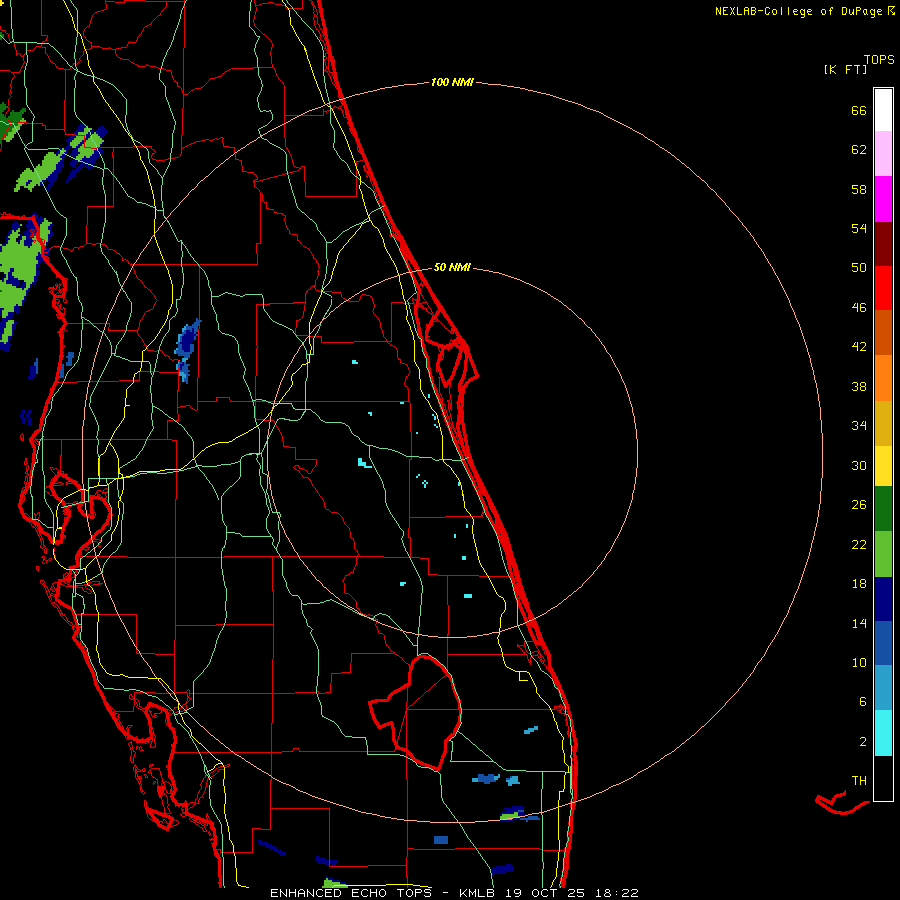900x900 pixels.
Task: Click the legend value "50"
Action: coord(859,268)
